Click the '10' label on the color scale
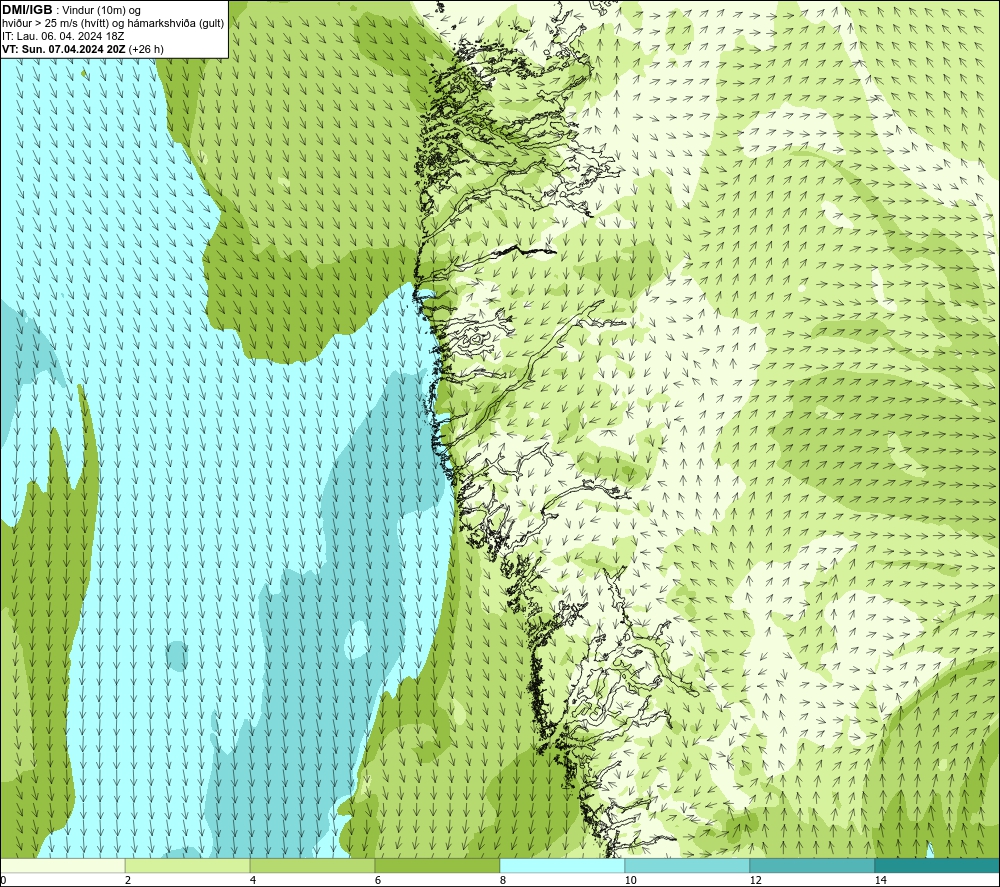Viewport: 1000px width, 887px height. [x=630, y=880]
